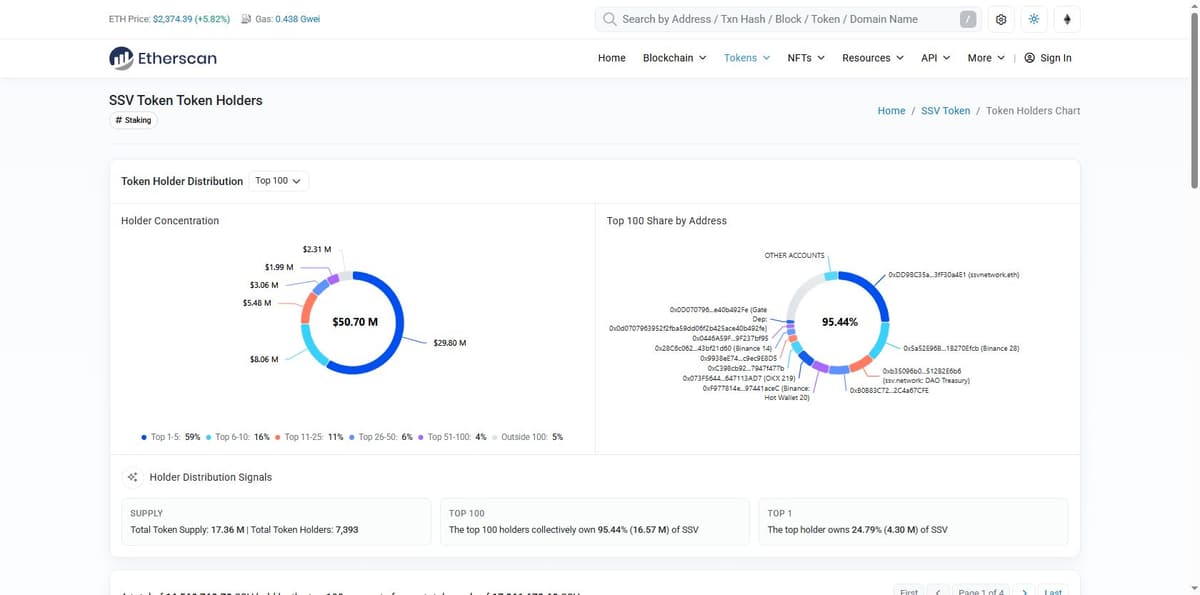Toggle the Top 26-50 legend entry
The width and height of the screenshot is (1200, 595).
coord(381,437)
